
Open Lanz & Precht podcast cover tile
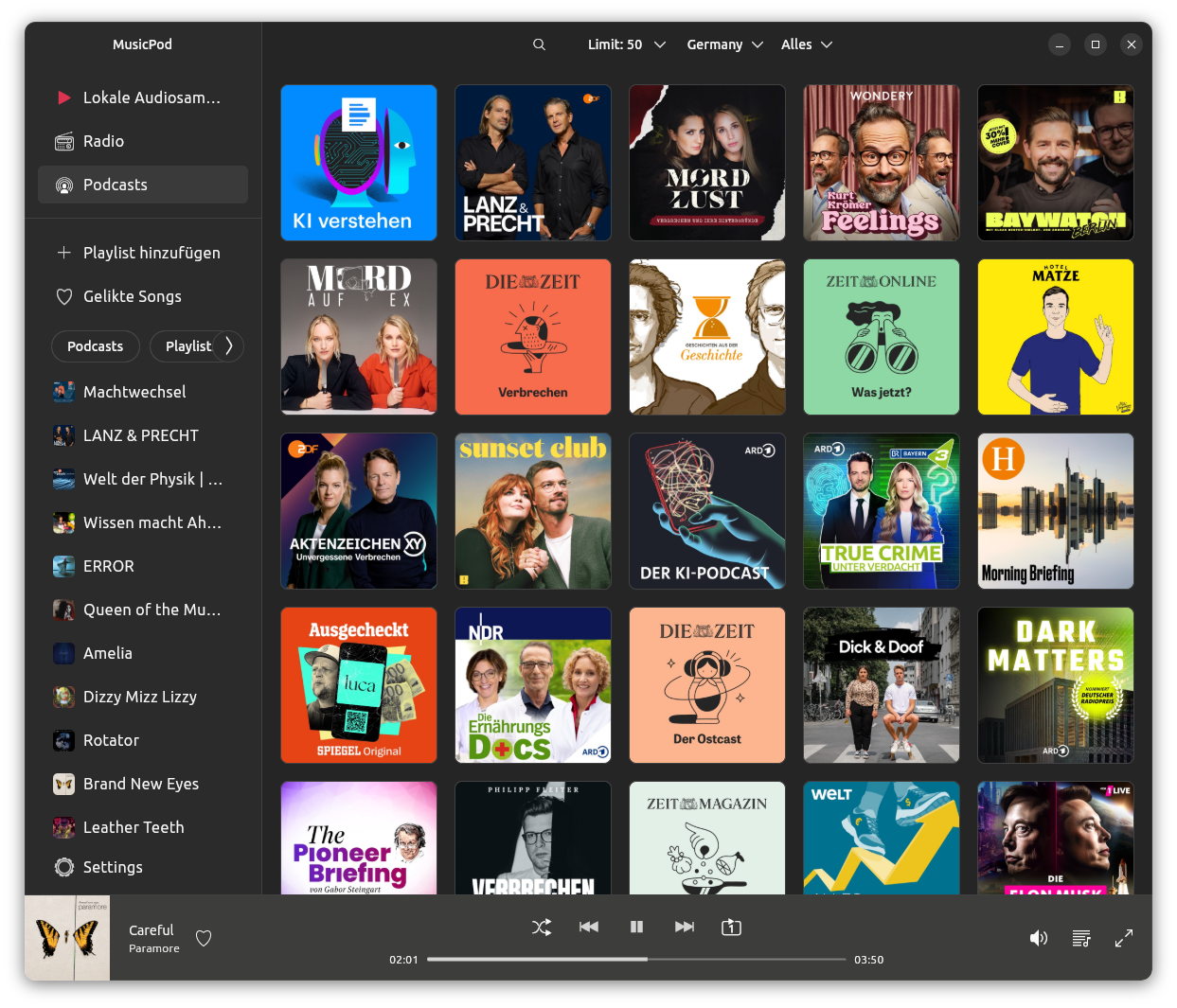pos(533,163)
